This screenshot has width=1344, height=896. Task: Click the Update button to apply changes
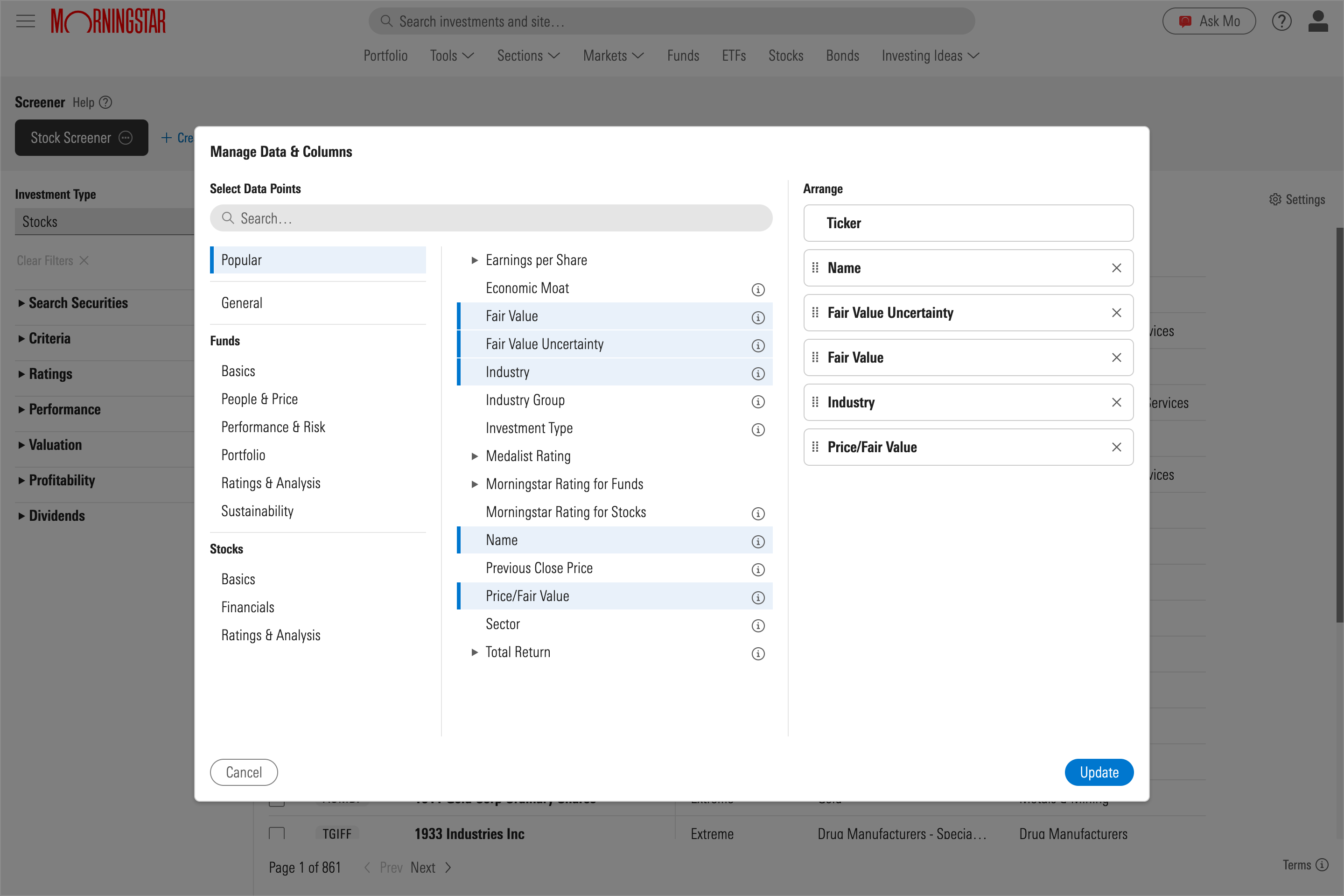1099,772
